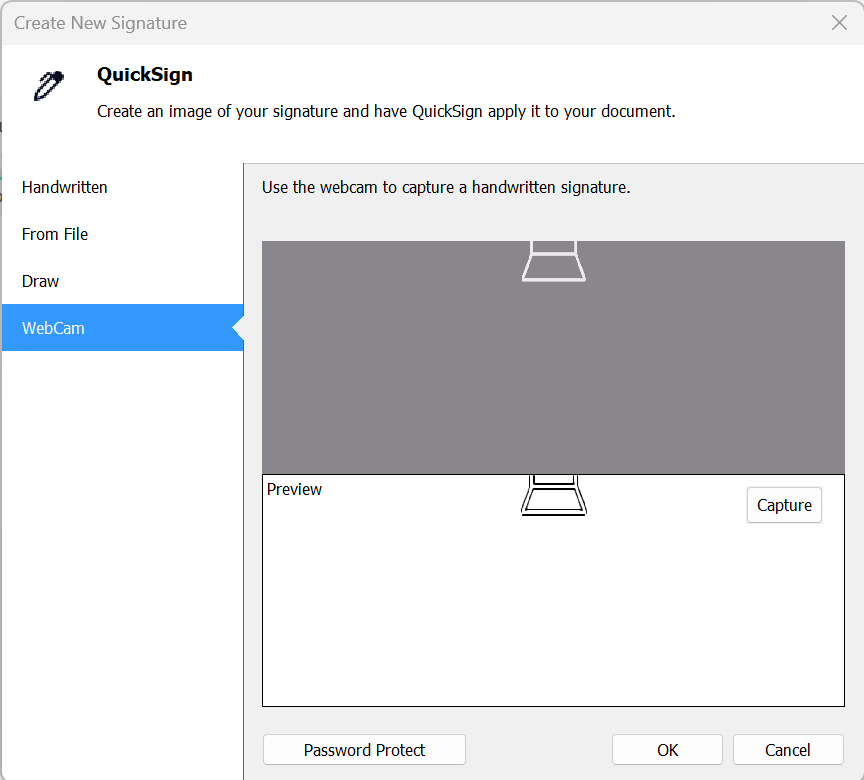The height and width of the screenshot is (780, 864).
Task: Click inside the white Preview pane
Action: pos(553,591)
